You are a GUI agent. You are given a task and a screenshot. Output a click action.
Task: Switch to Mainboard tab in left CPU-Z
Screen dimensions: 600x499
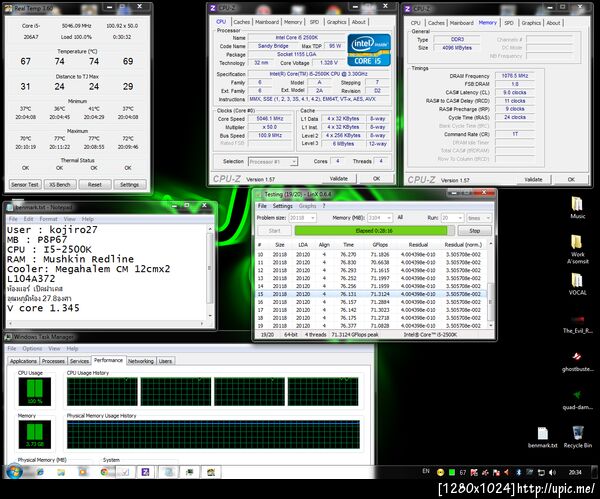[267, 22]
